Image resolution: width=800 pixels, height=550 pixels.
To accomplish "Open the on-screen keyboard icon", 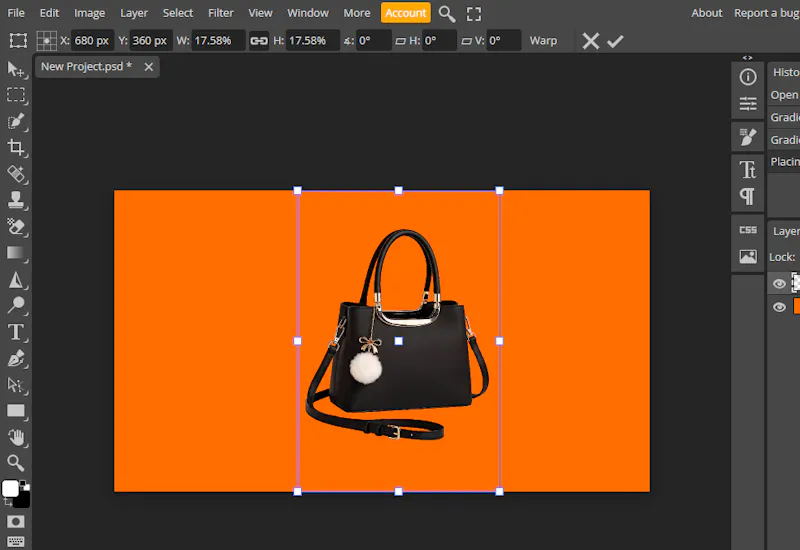I will 15,541.
